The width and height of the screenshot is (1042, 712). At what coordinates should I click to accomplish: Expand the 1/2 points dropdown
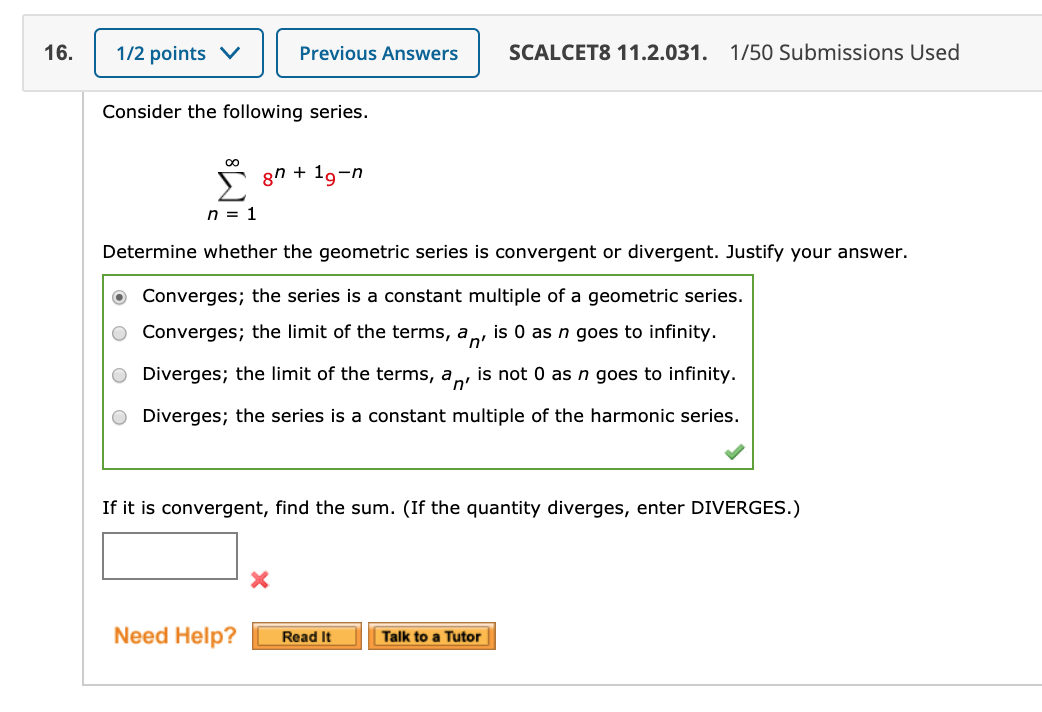[x=178, y=52]
